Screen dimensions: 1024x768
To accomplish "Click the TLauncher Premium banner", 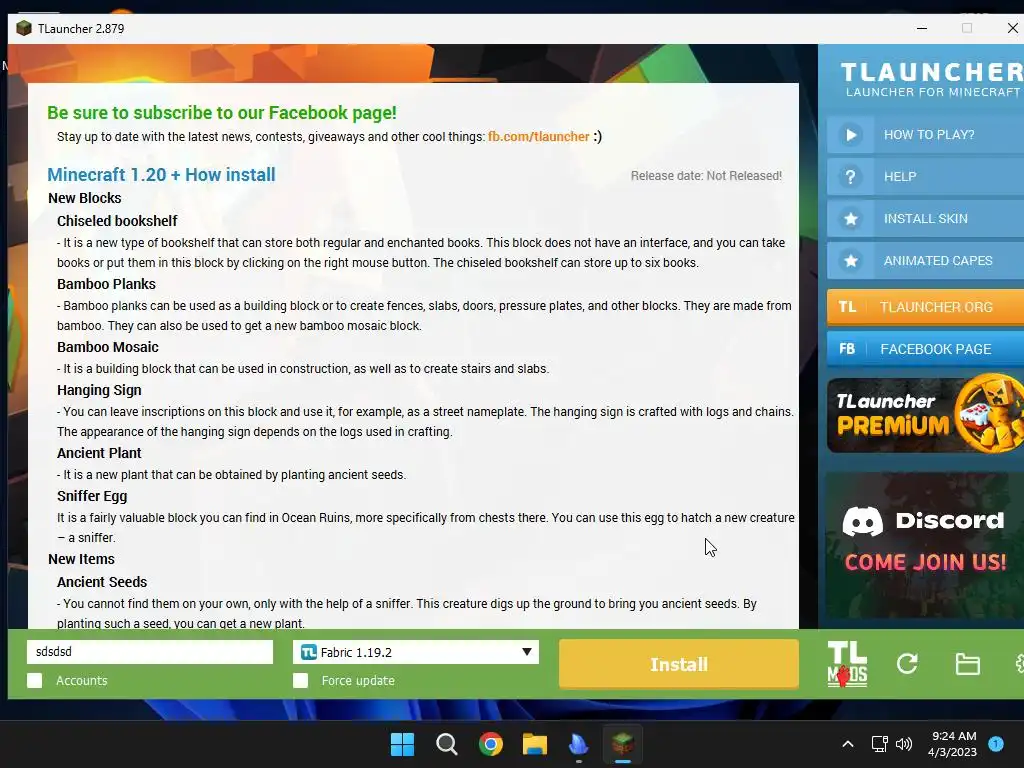I will 925,414.
